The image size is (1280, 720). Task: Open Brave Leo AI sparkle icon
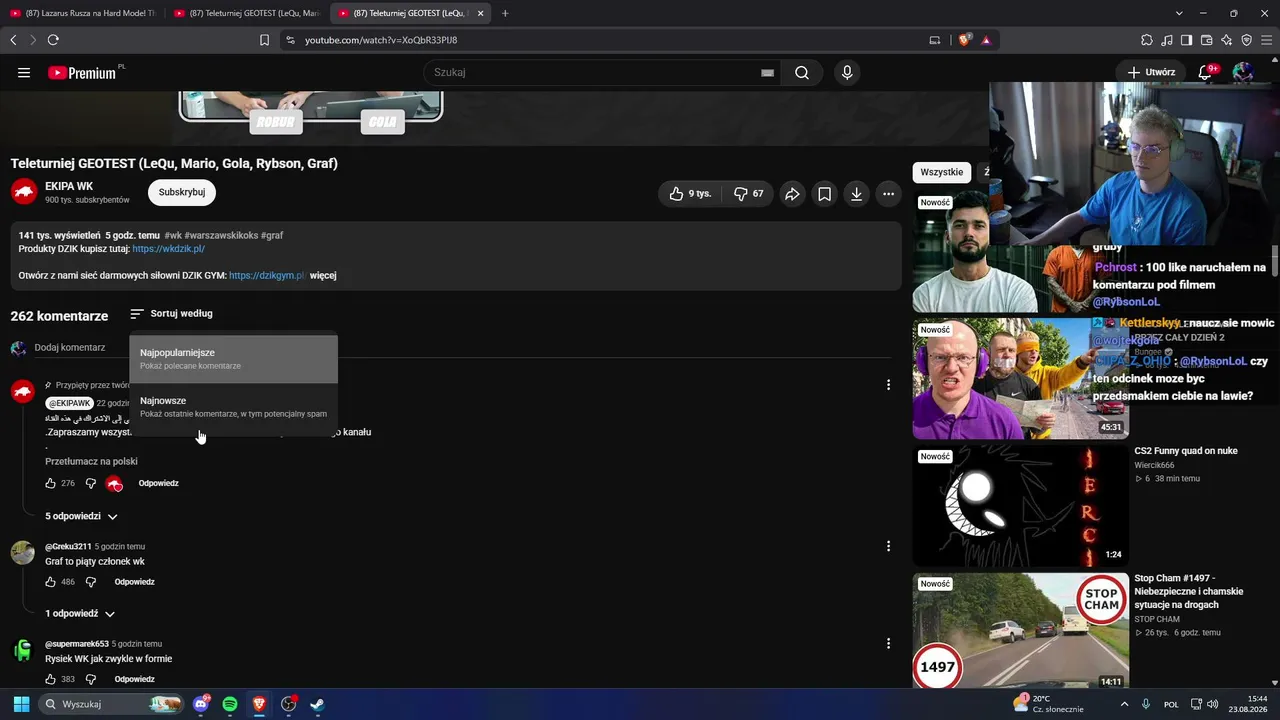(1227, 40)
